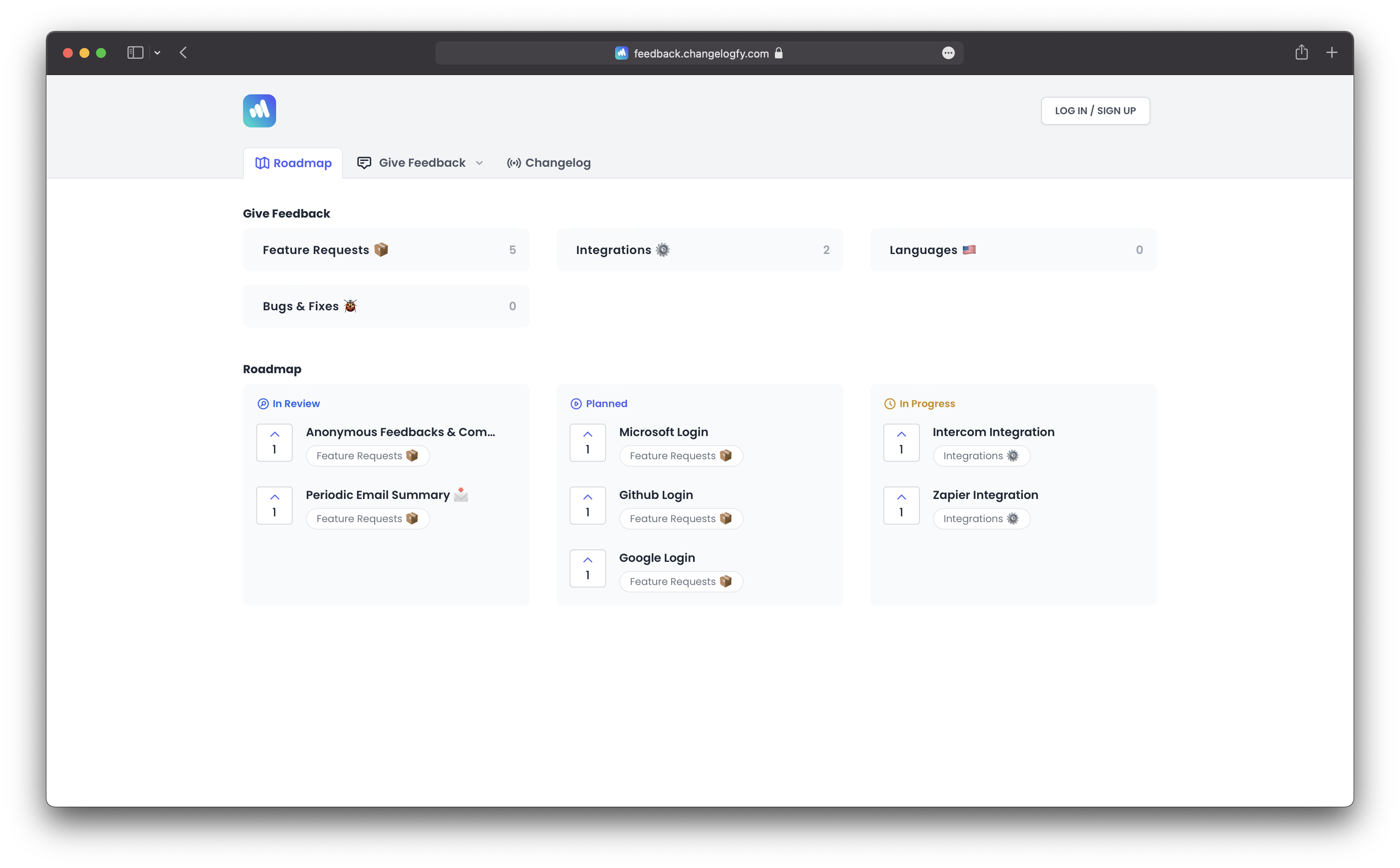The image size is (1400, 868).
Task: Toggle Safari's sidebar icon
Action: tap(135, 53)
